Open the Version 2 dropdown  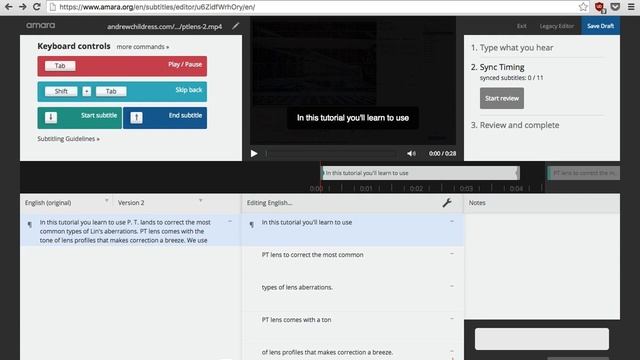pyautogui.click(x=160, y=202)
